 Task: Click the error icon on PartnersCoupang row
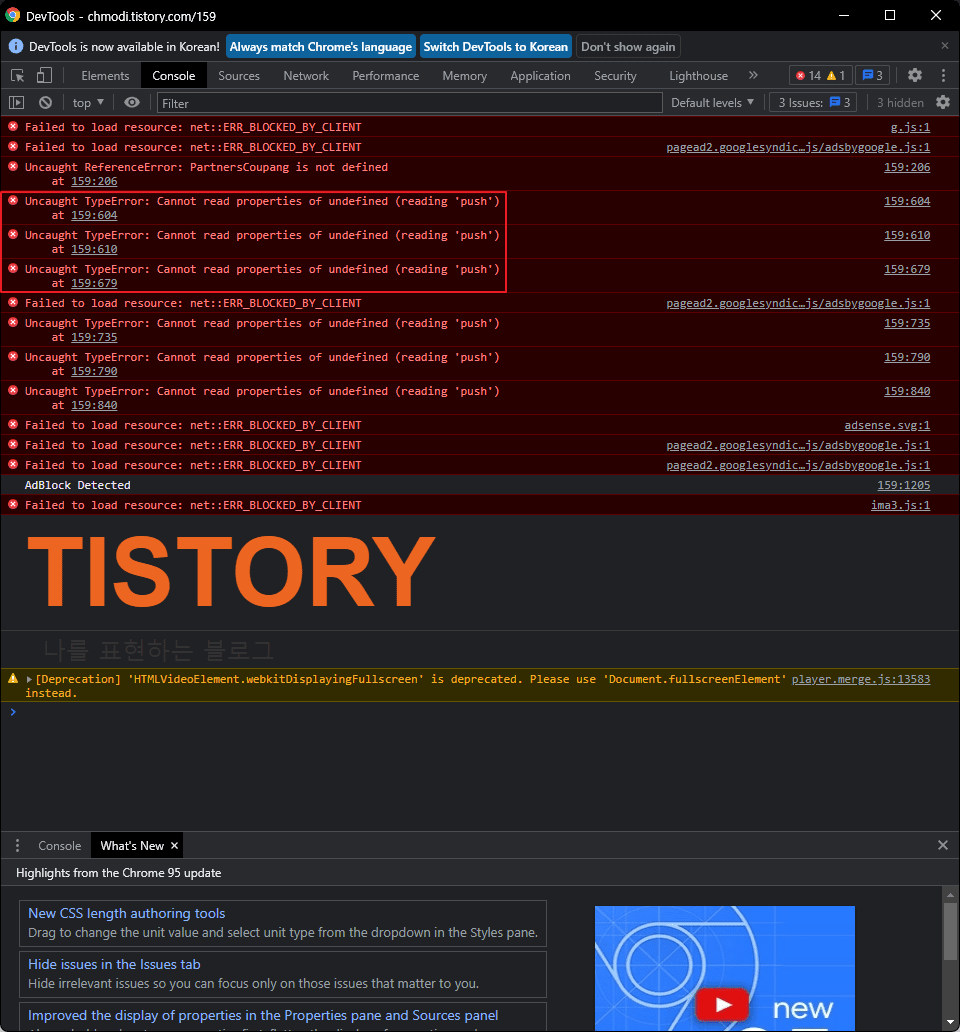(13, 167)
